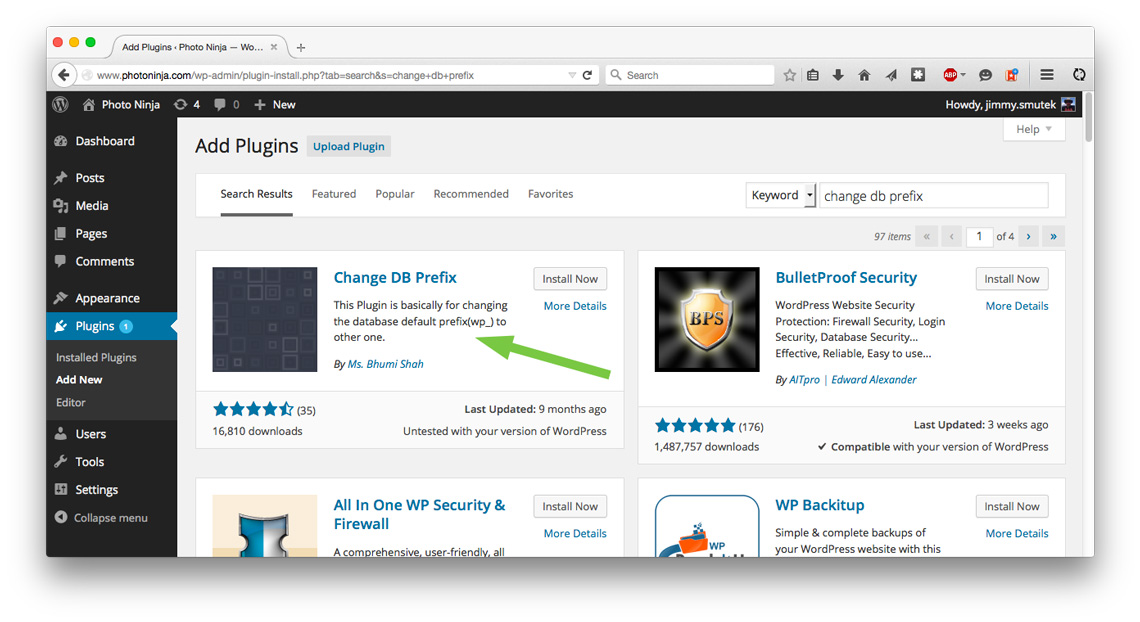This screenshot has width=1140, height=622.
Task: Open the plugin Editor submenu
Action: 71,402
